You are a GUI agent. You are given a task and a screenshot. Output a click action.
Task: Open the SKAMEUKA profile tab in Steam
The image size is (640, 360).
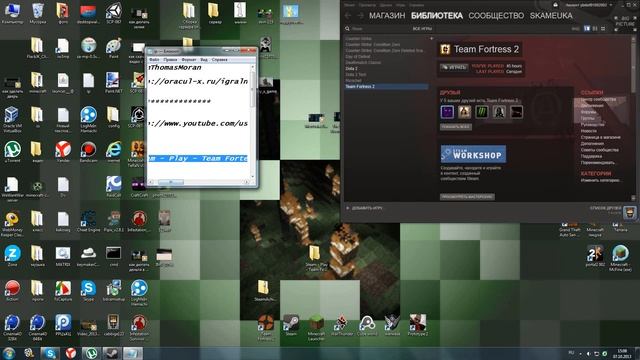click(551, 16)
